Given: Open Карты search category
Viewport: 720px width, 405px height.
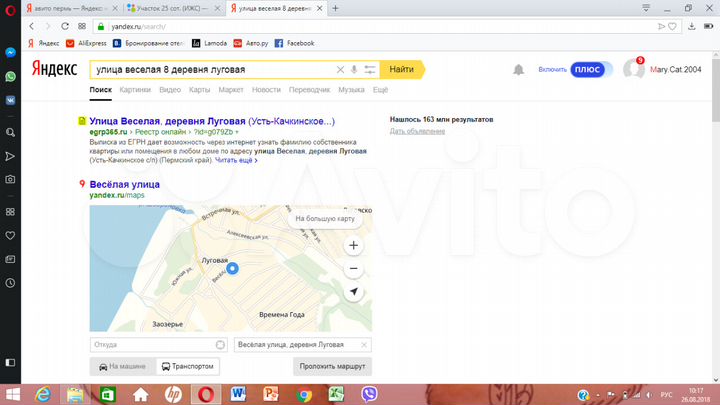Looking at the screenshot, I should pos(199,90).
